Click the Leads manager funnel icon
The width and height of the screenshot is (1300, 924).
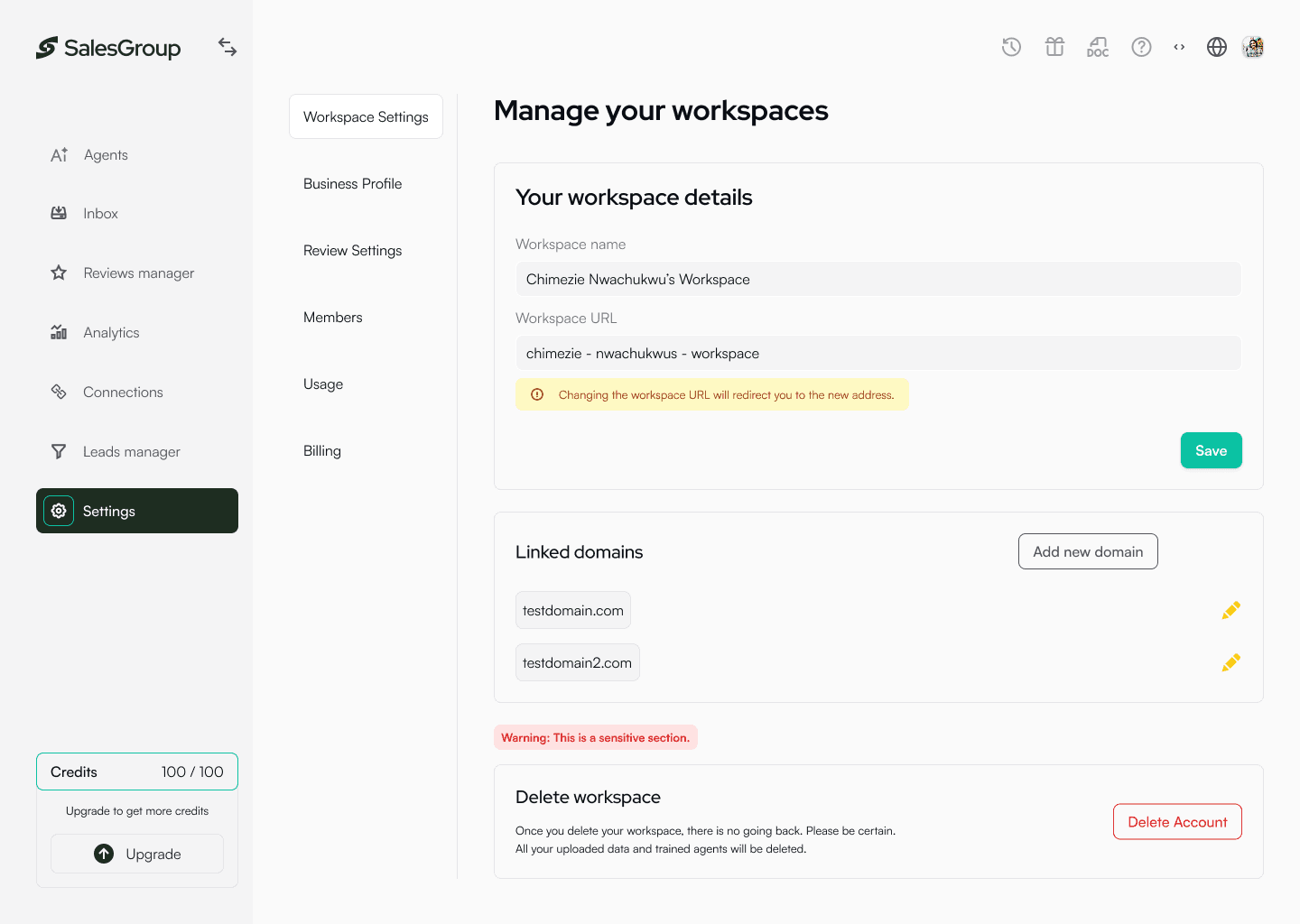point(59,451)
